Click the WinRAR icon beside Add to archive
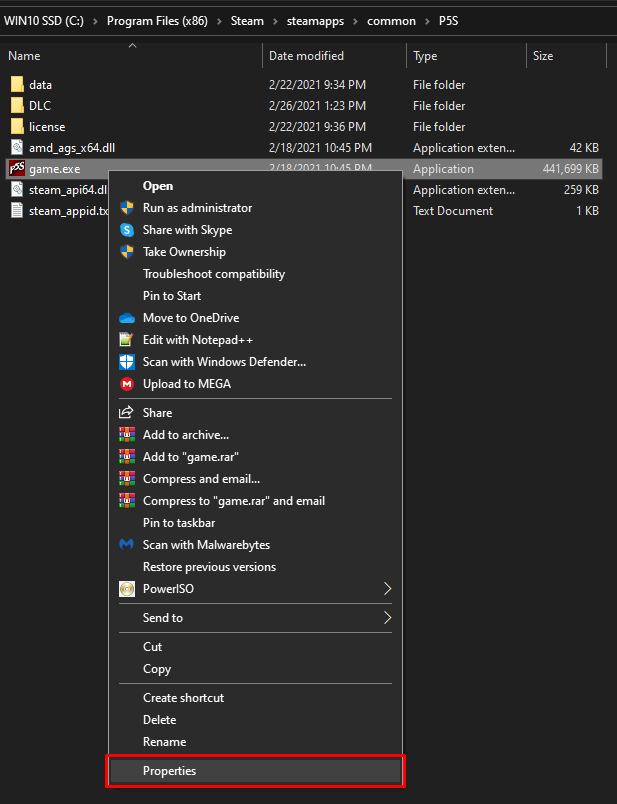 pyautogui.click(x=127, y=435)
